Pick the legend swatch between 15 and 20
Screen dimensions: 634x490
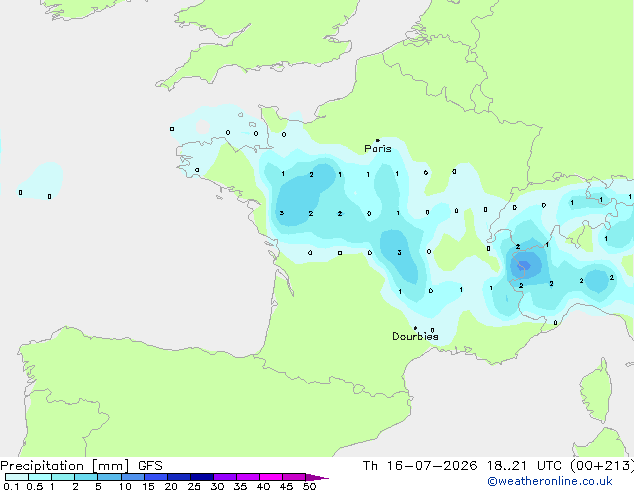point(156,477)
